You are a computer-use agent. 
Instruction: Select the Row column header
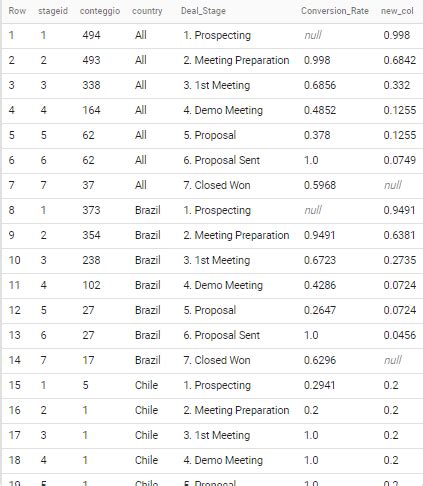click(17, 11)
